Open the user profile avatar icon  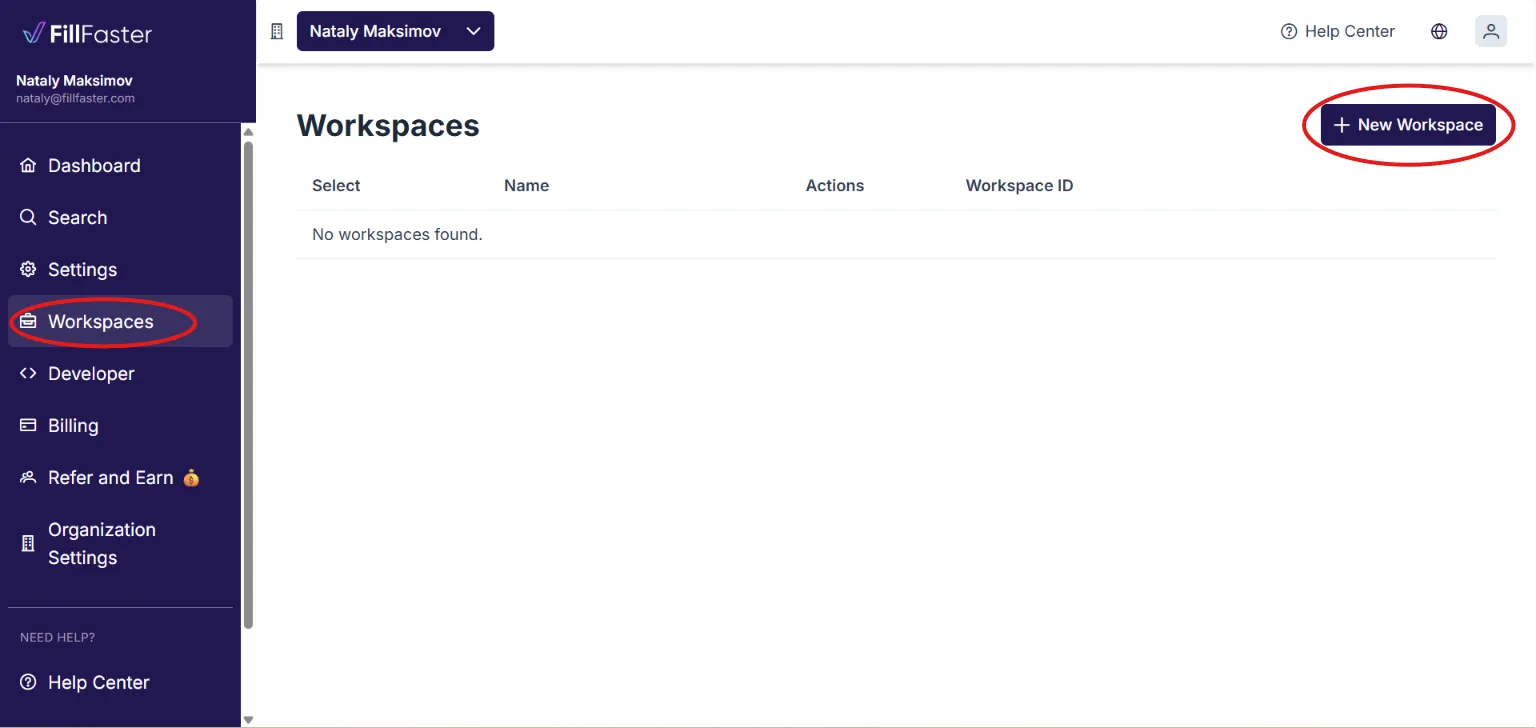pos(1491,31)
